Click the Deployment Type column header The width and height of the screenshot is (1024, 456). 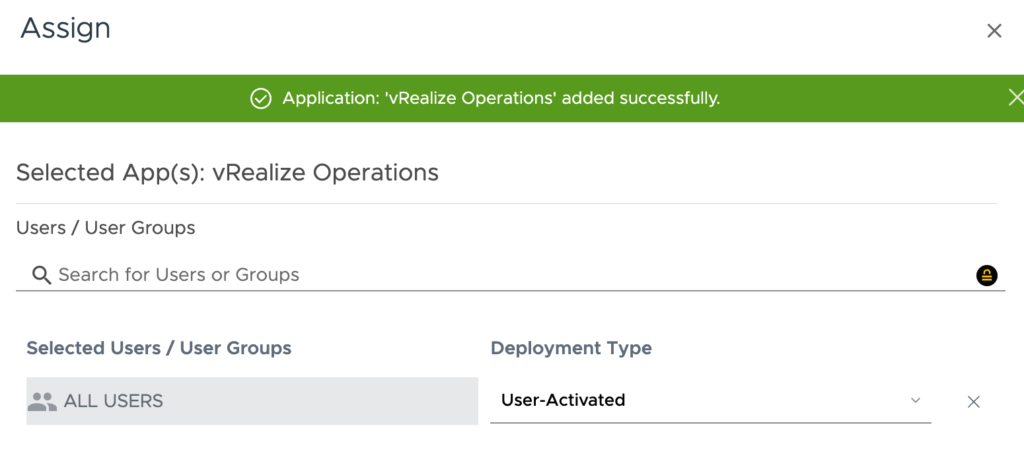(571, 348)
